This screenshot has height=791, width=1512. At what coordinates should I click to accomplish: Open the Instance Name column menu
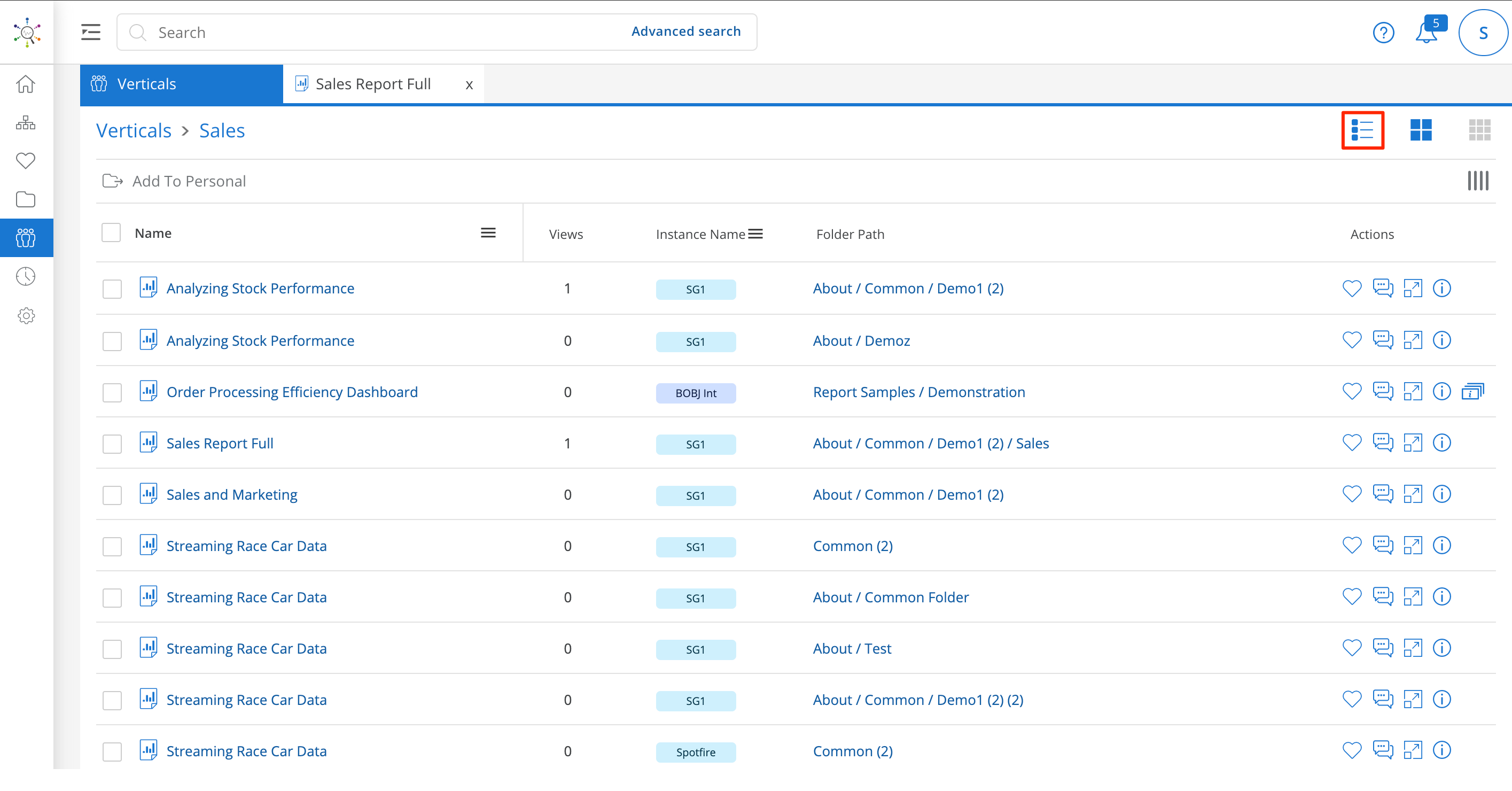(x=755, y=234)
